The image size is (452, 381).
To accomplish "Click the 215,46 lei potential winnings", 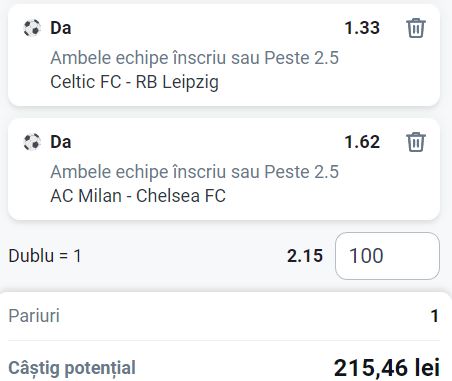I will tap(387, 368).
